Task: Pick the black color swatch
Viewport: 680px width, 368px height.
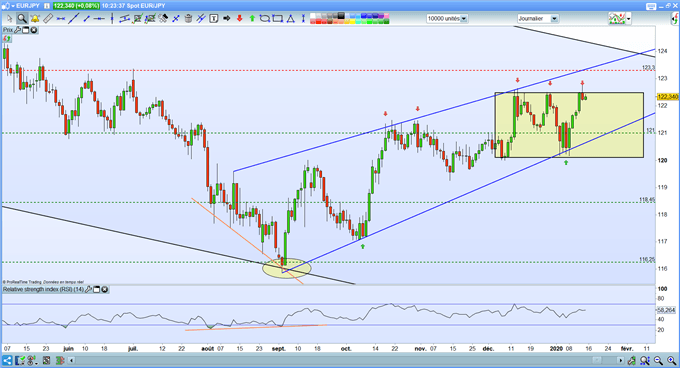Action: pyautogui.click(x=341, y=15)
